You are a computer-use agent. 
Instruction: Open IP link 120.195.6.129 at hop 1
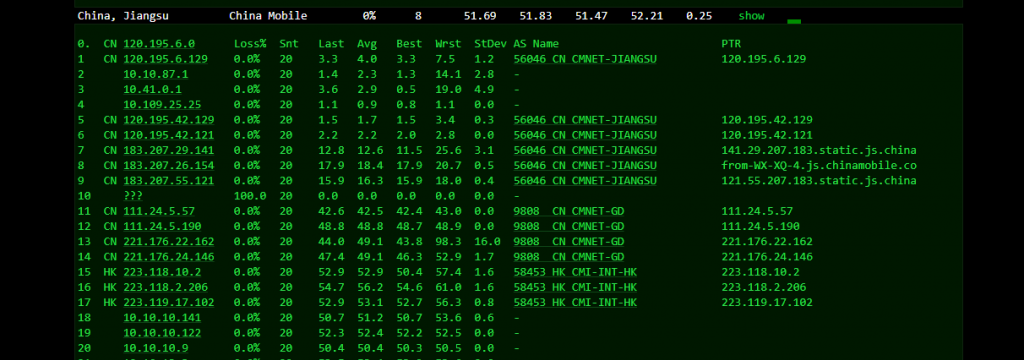[x=165, y=59]
